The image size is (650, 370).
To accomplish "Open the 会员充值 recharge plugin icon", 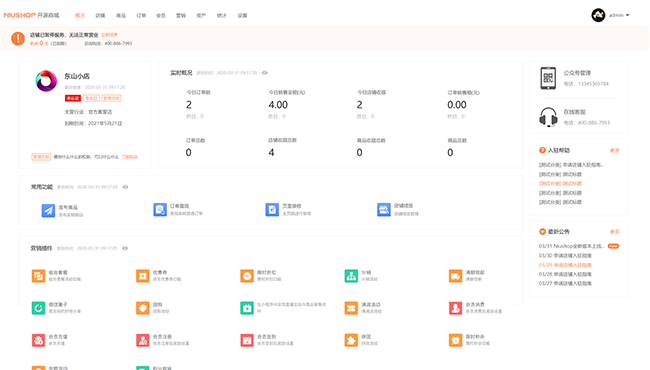I will [38, 340].
